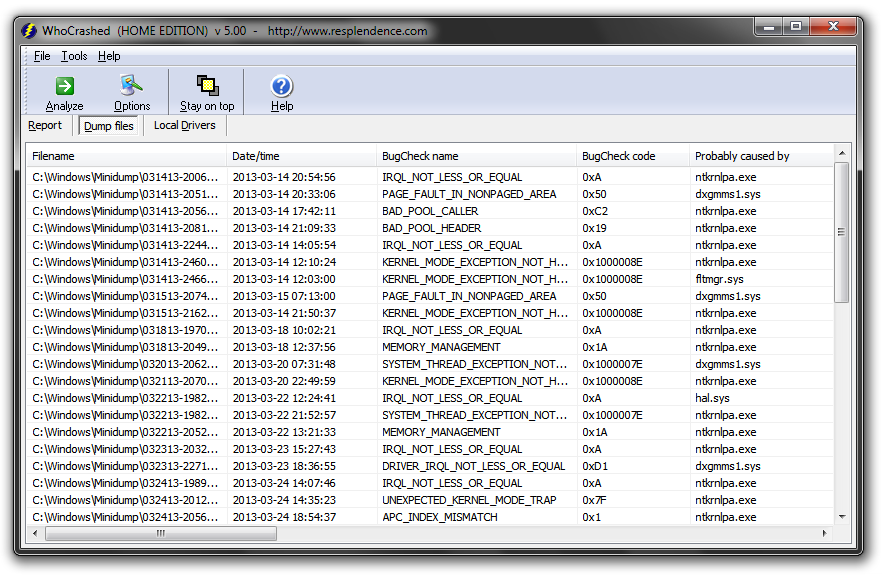Viewport: 883px width, 576px height.
Task: Select the dump file 031513-2162 row
Action: click(430, 313)
